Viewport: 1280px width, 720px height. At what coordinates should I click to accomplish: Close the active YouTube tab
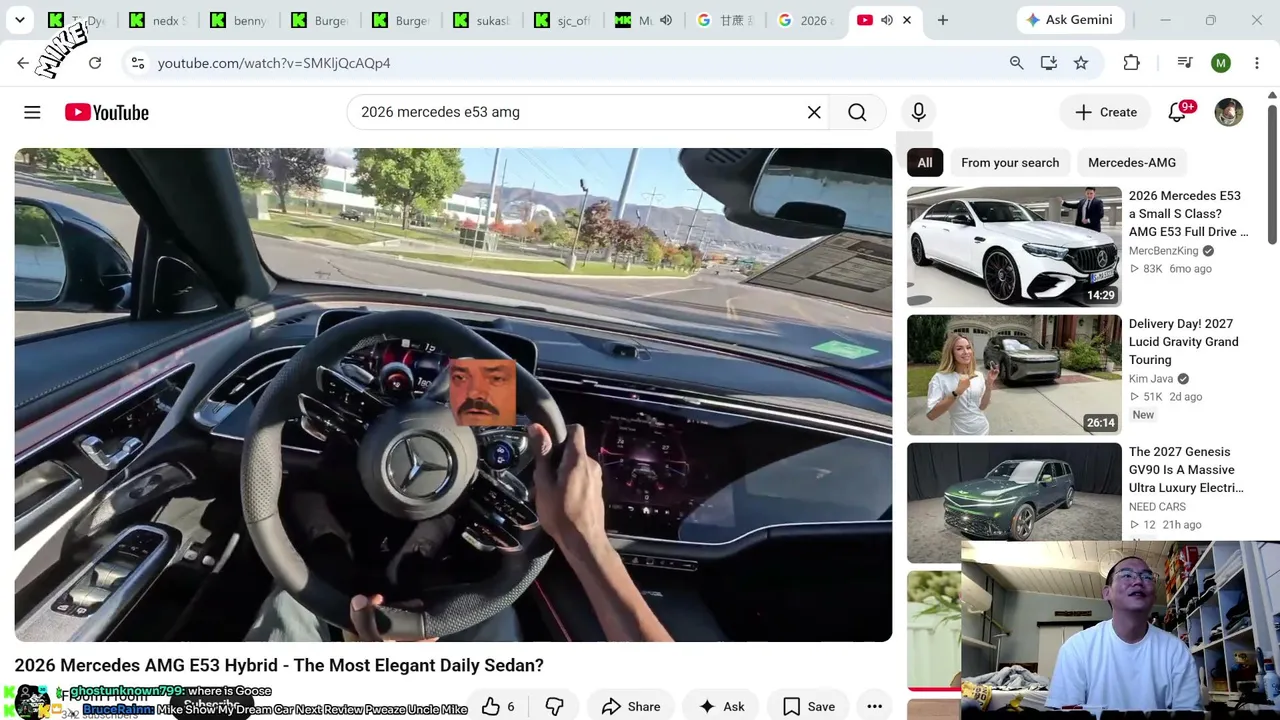click(907, 20)
